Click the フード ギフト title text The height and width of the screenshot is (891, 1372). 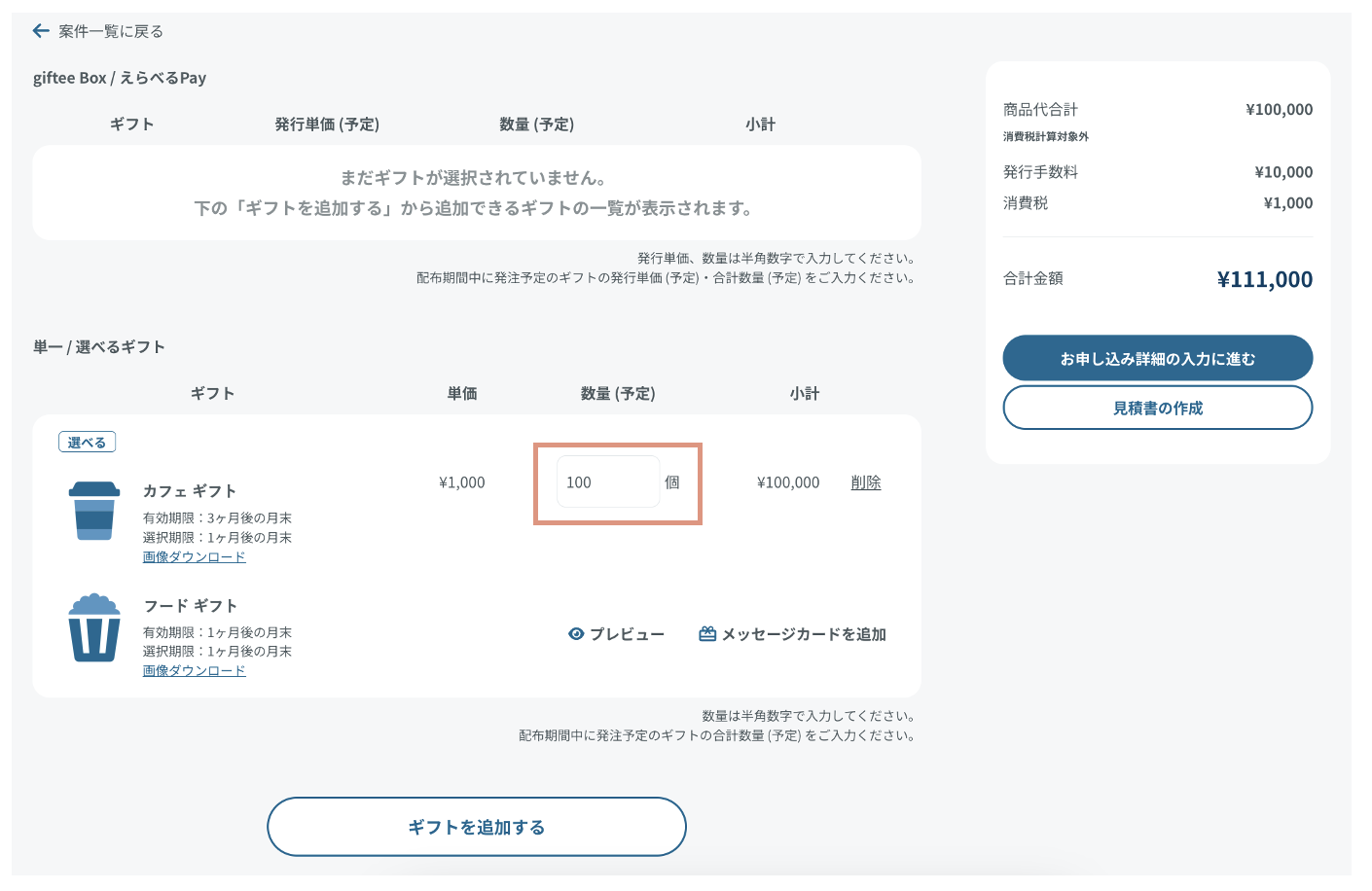(191, 606)
